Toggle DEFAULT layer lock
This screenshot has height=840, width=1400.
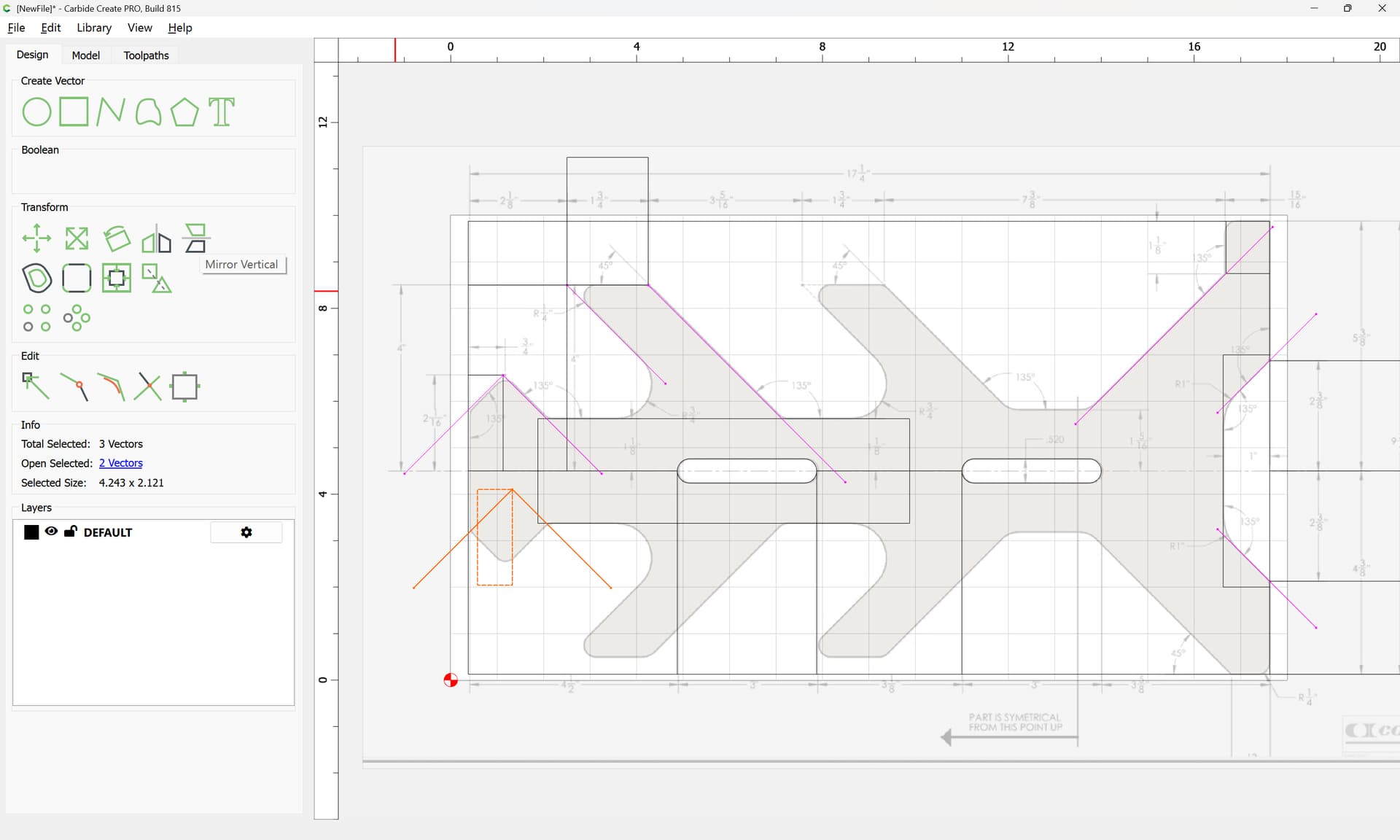(70, 532)
